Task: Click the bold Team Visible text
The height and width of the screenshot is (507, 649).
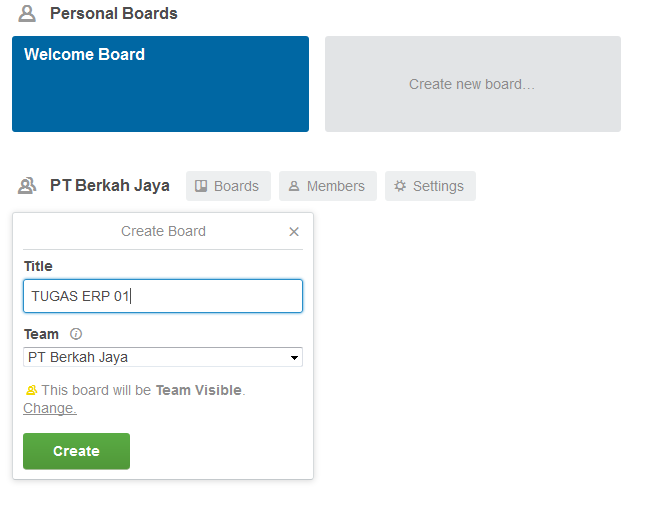Action: click(198, 390)
